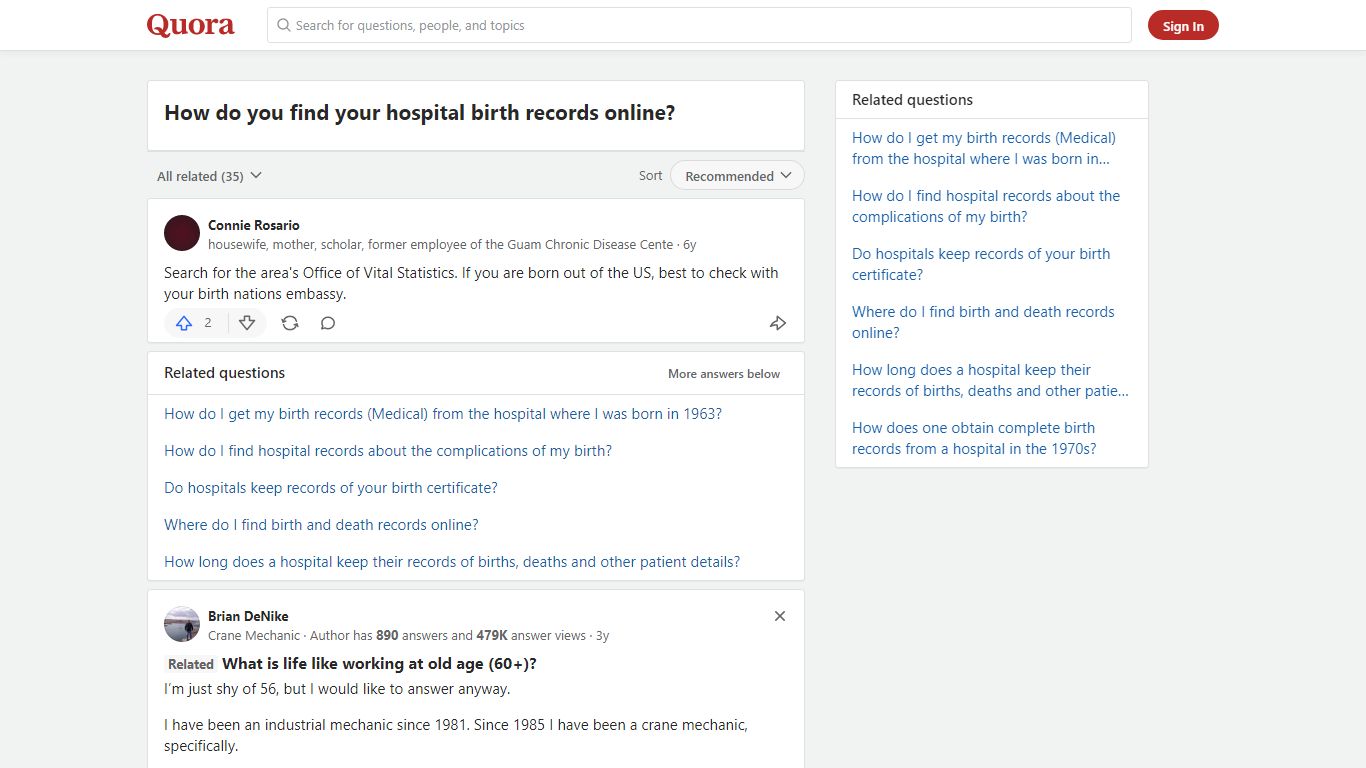Open 'What is life like working at old age' question
Viewport: 1366px width, 768px height.
tap(379, 664)
